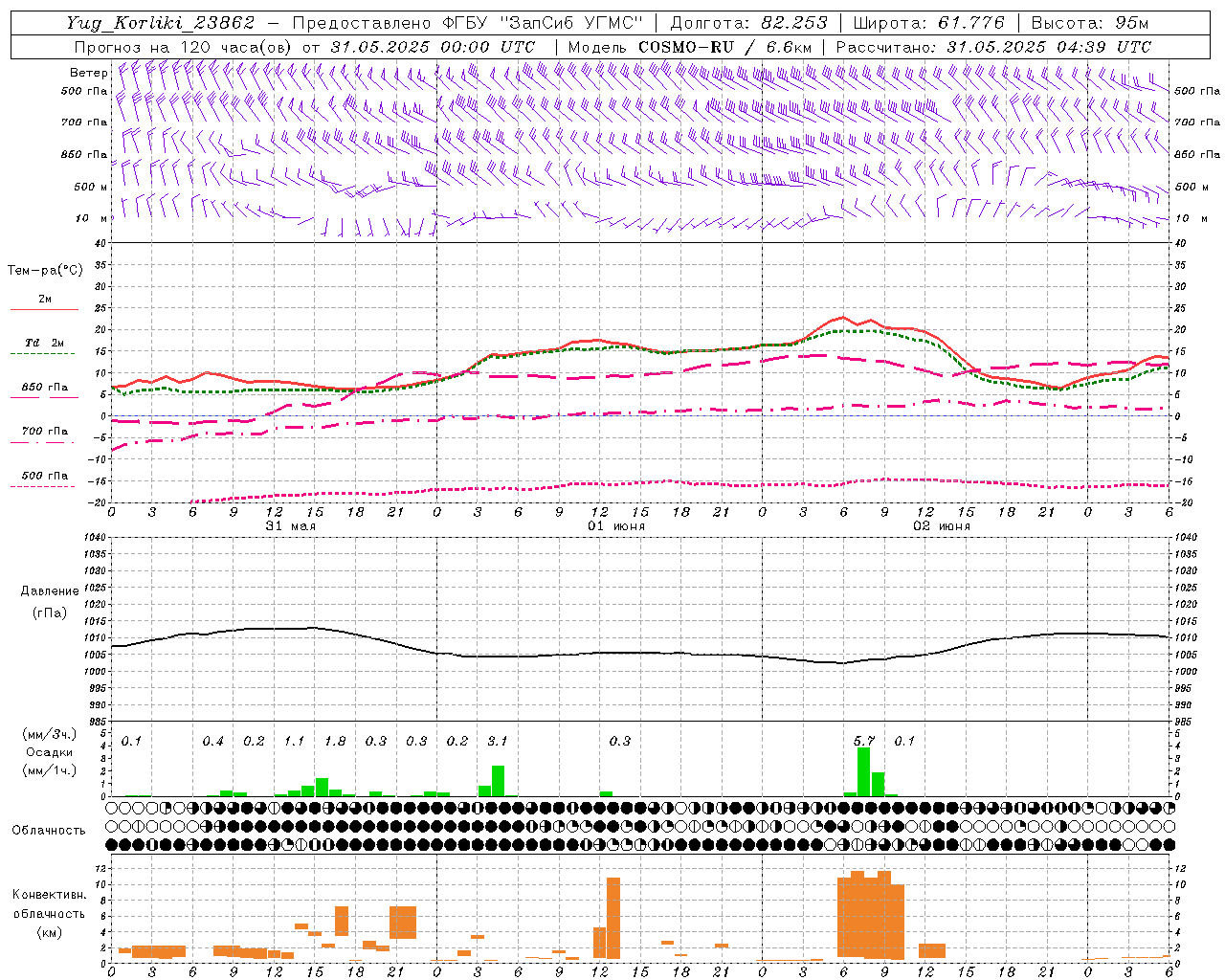Click the Долгота: 82.253 field
This screenshot has width=1225, height=980.
pyautogui.click(x=749, y=23)
